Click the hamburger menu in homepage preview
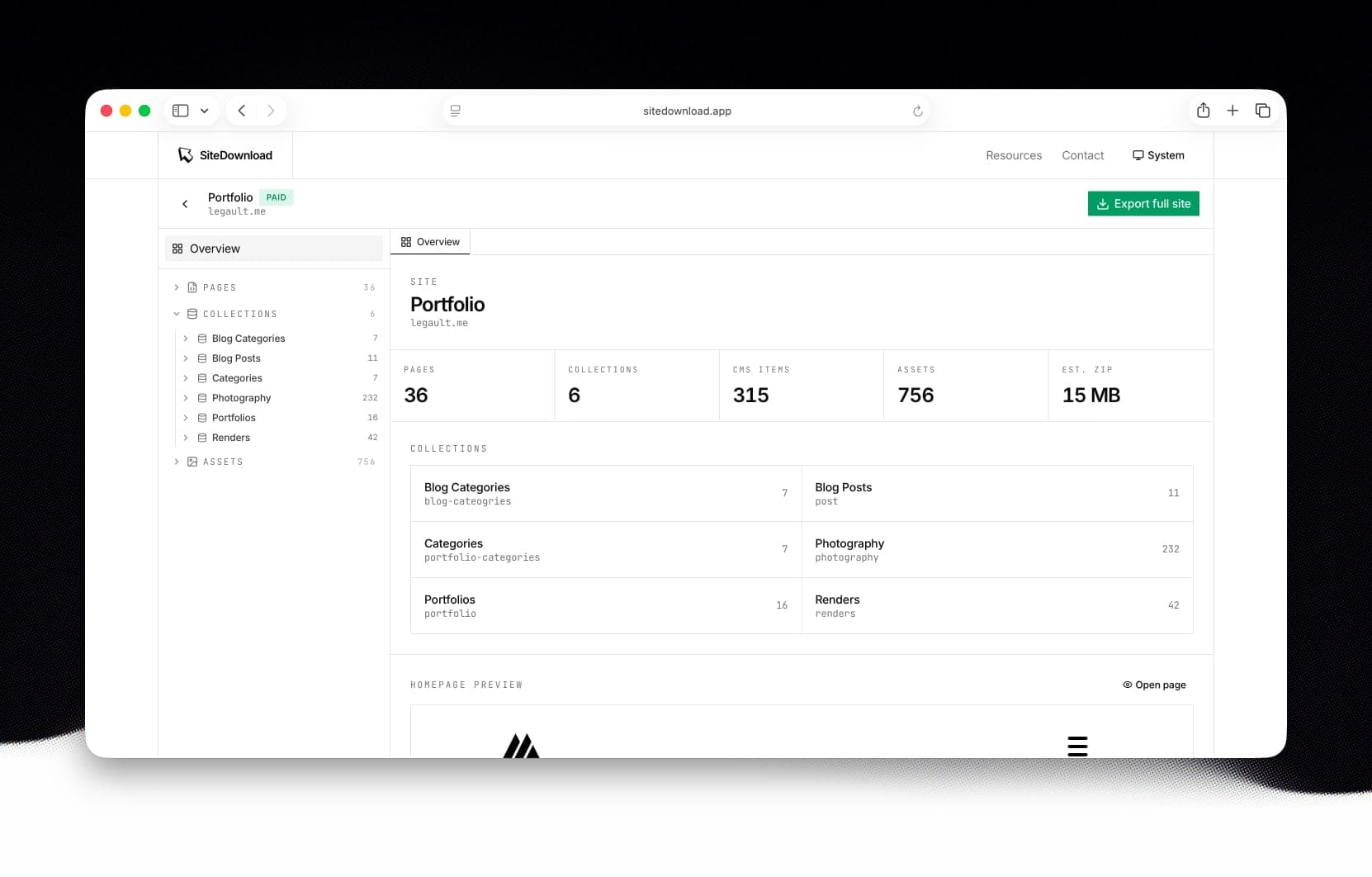Image resolution: width=1372 pixels, height=877 pixels. [1077, 746]
